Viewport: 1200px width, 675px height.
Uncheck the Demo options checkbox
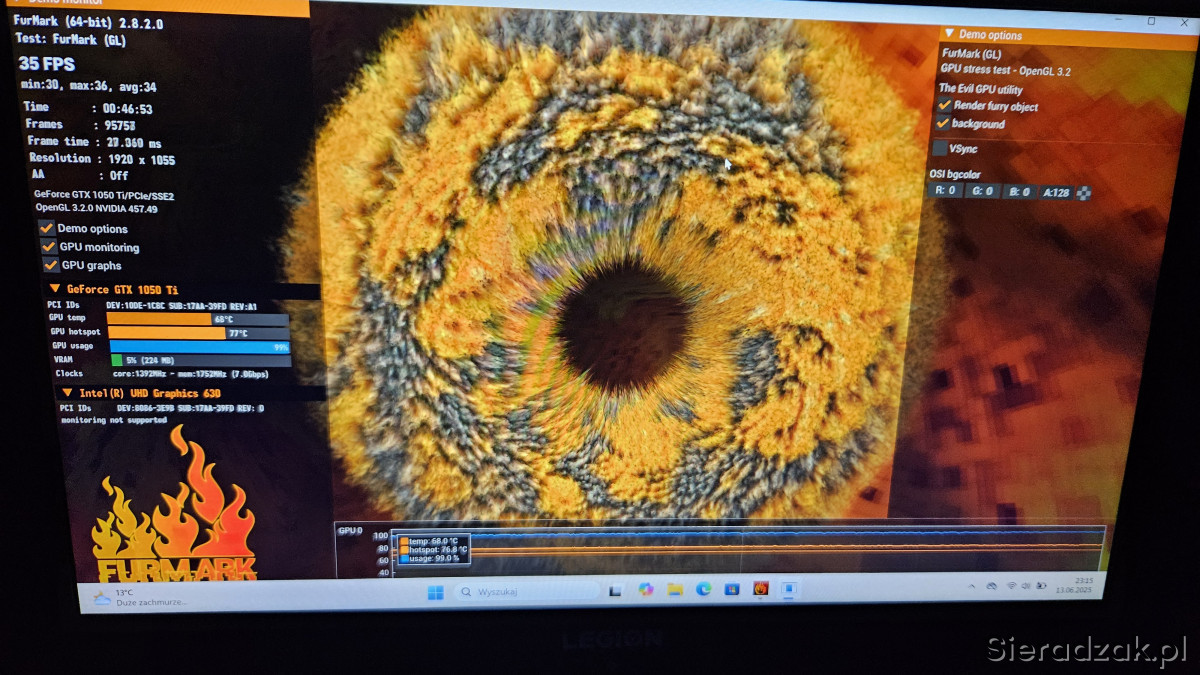click(x=46, y=228)
